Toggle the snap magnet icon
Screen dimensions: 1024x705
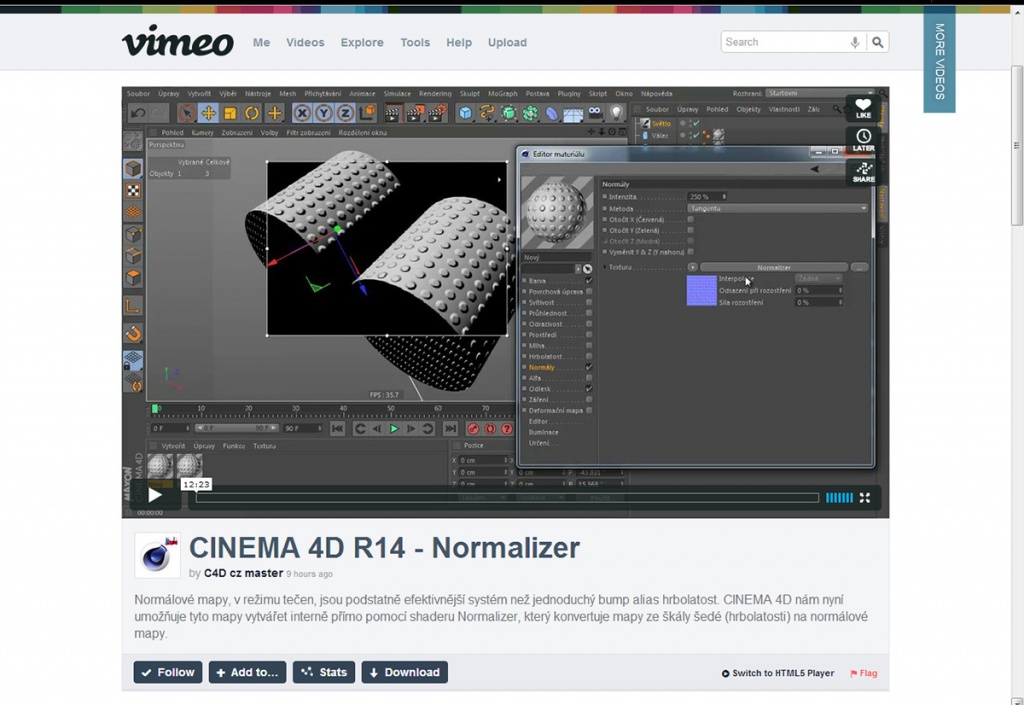(133, 334)
